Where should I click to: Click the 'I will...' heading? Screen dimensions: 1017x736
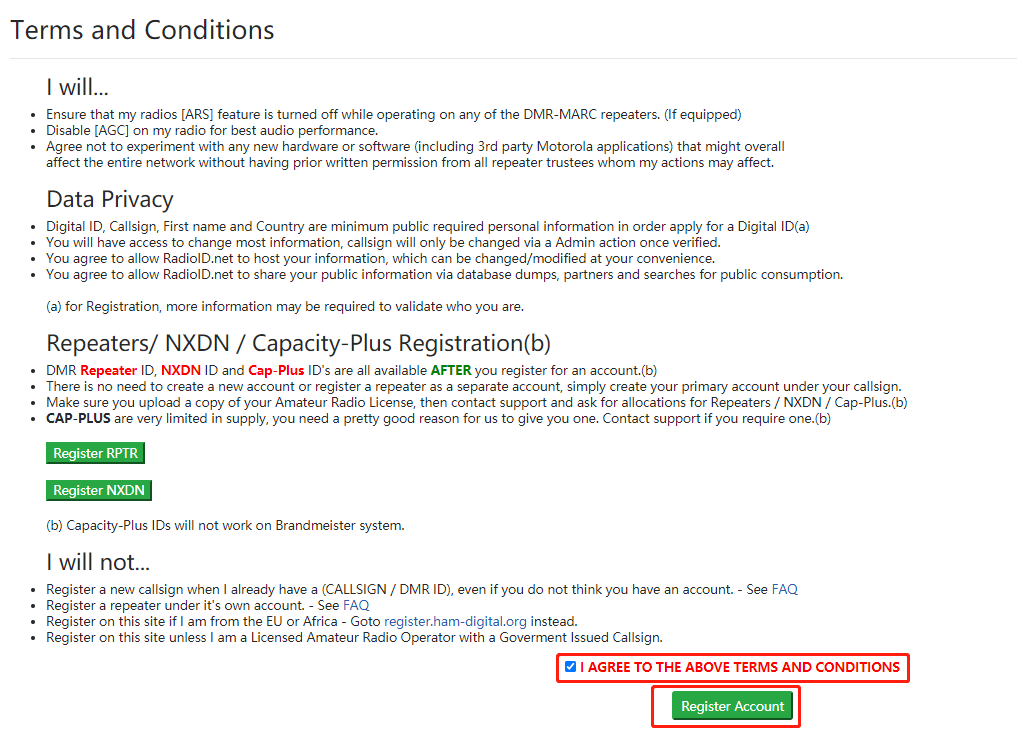pos(77,87)
